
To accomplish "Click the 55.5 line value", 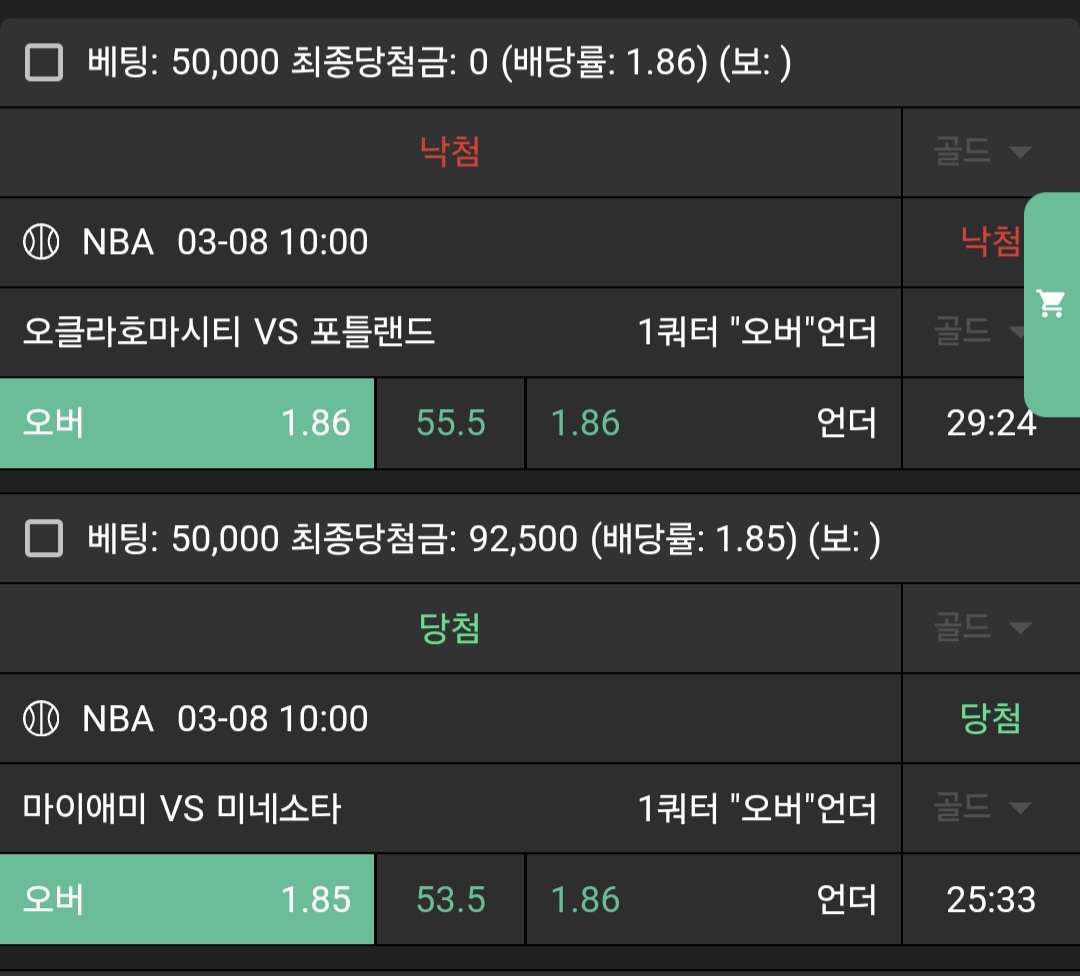I will 450,423.
